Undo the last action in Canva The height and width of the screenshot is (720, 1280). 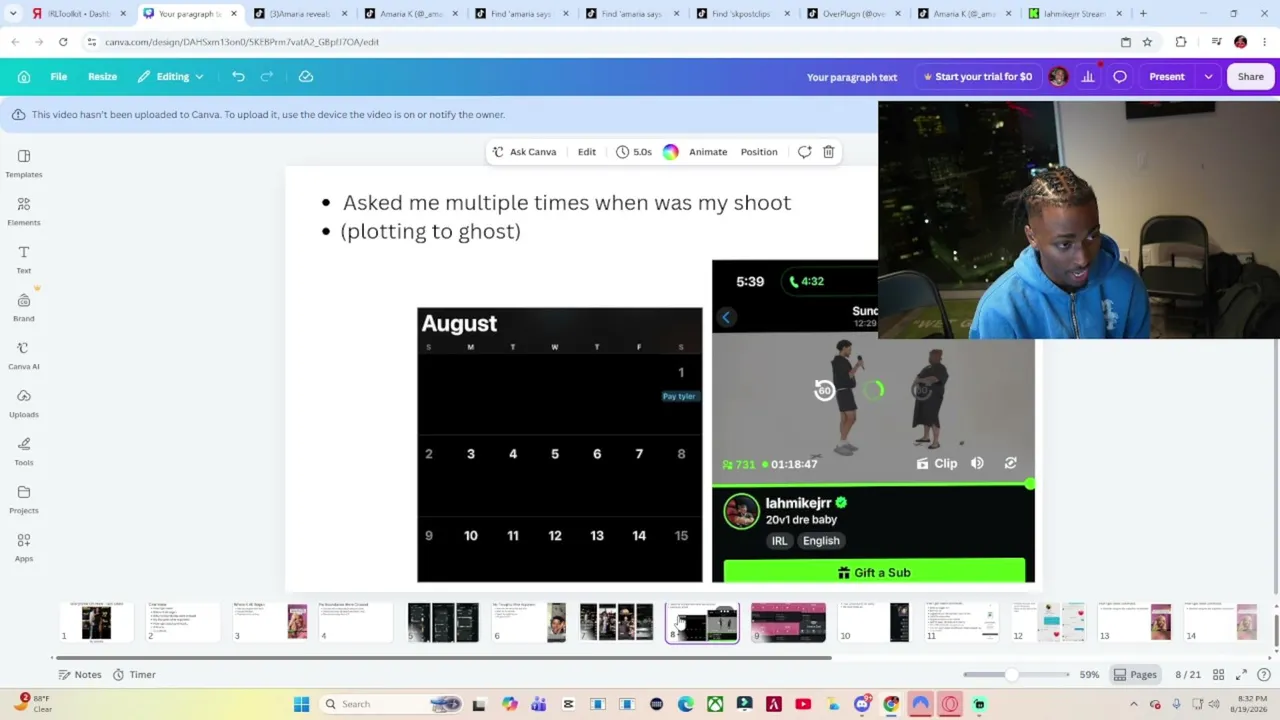[238, 77]
